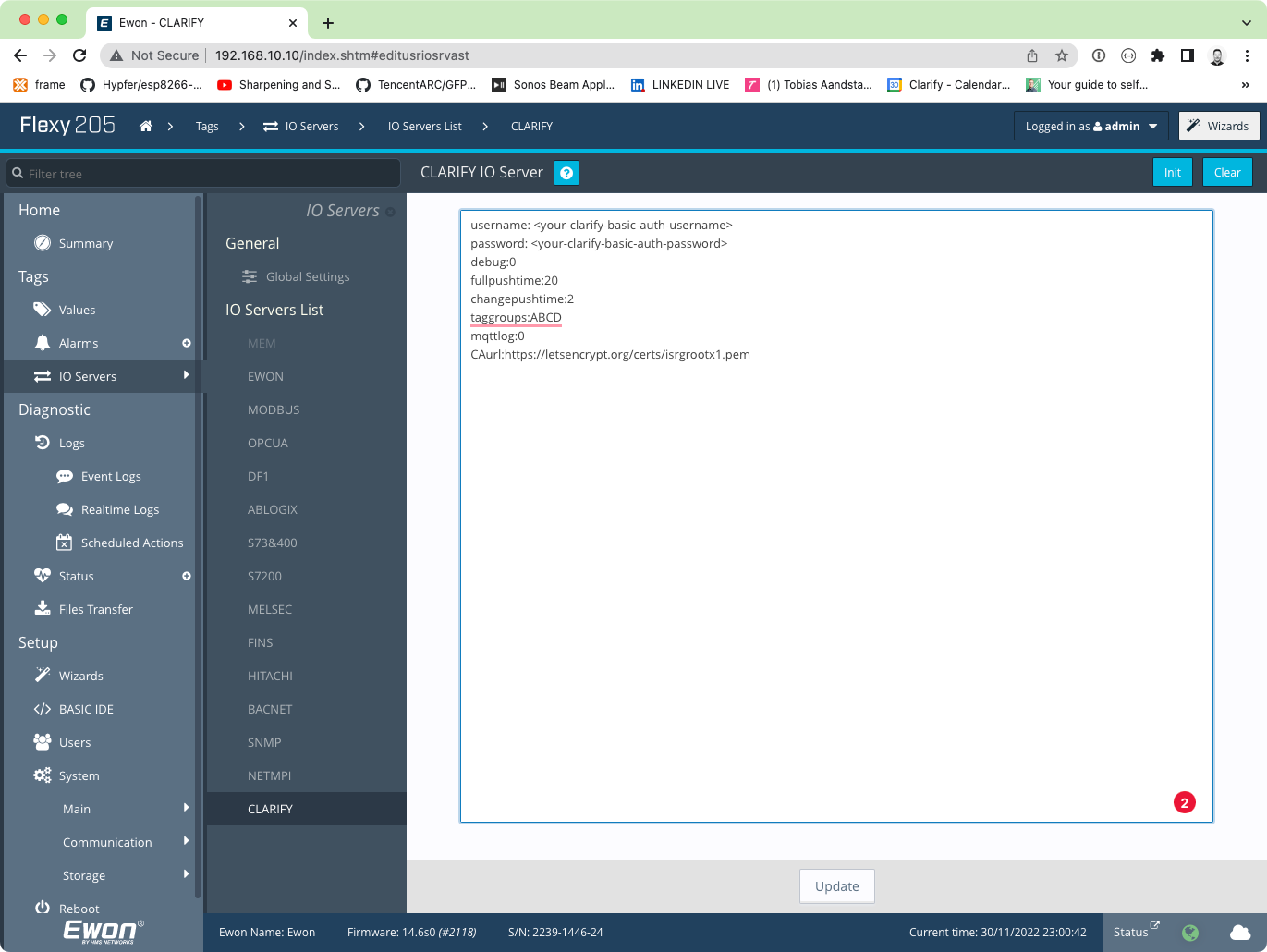Open the Sonos Beam bookmark

(x=553, y=85)
